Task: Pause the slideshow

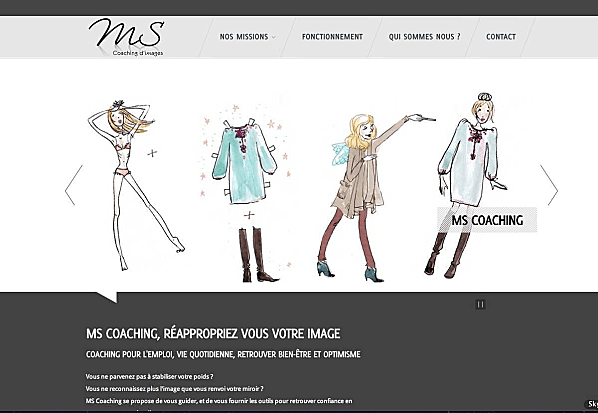Action: click(x=481, y=304)
